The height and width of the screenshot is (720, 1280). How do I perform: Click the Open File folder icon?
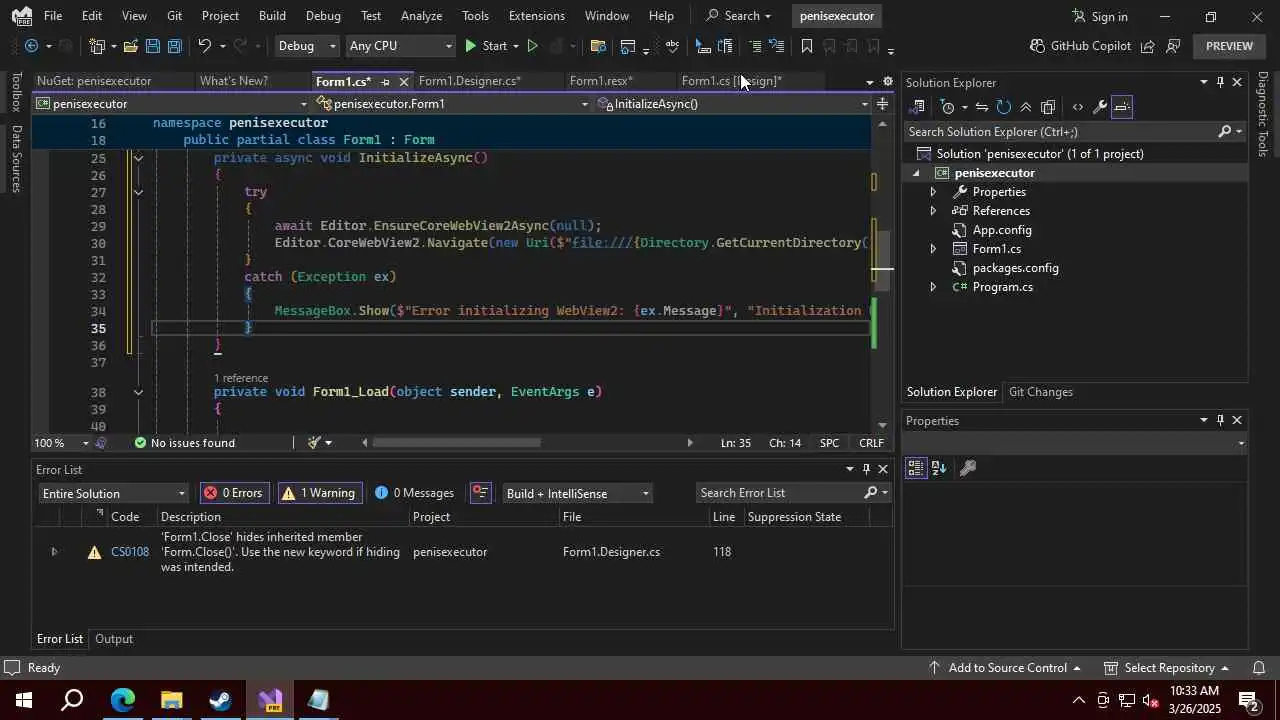coord(131,46)
